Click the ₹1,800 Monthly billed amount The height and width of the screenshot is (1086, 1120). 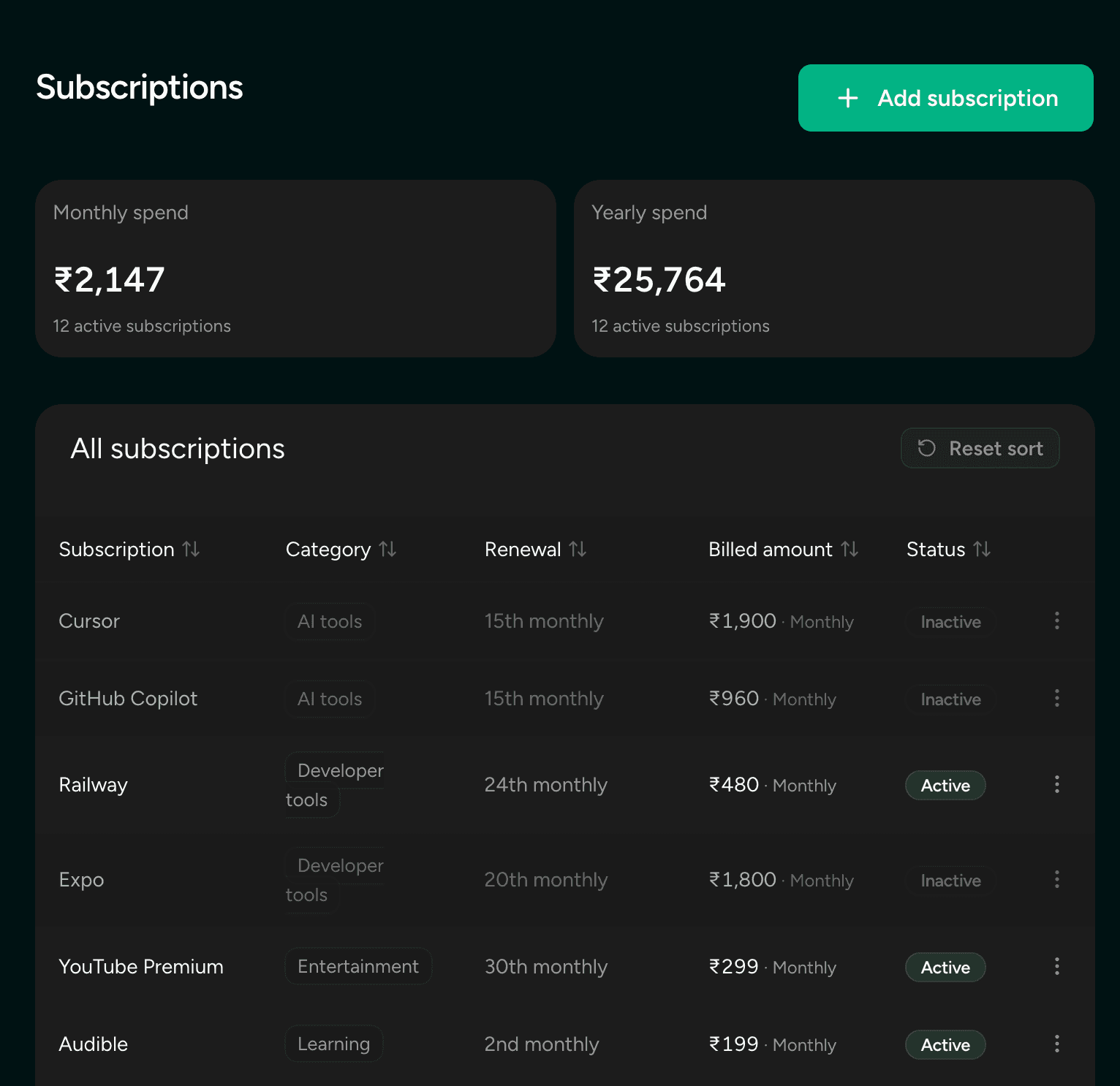(x=781, y=880)
